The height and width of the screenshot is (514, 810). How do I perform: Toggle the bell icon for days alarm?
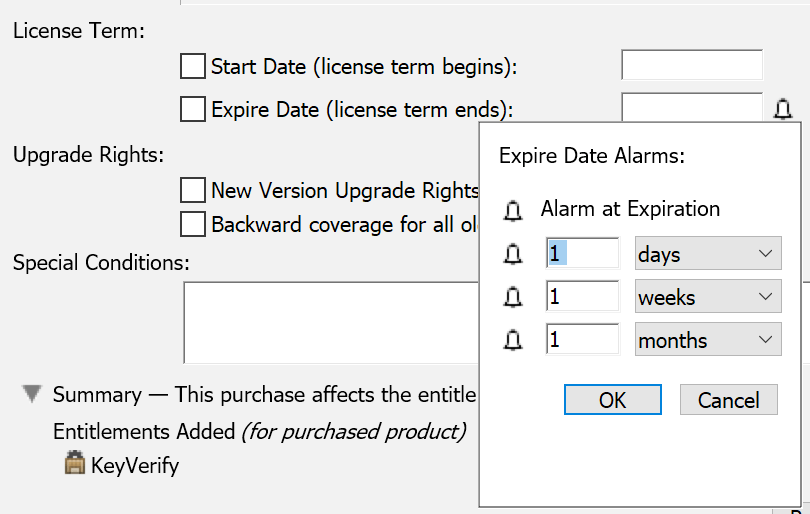tap(513, 255)
